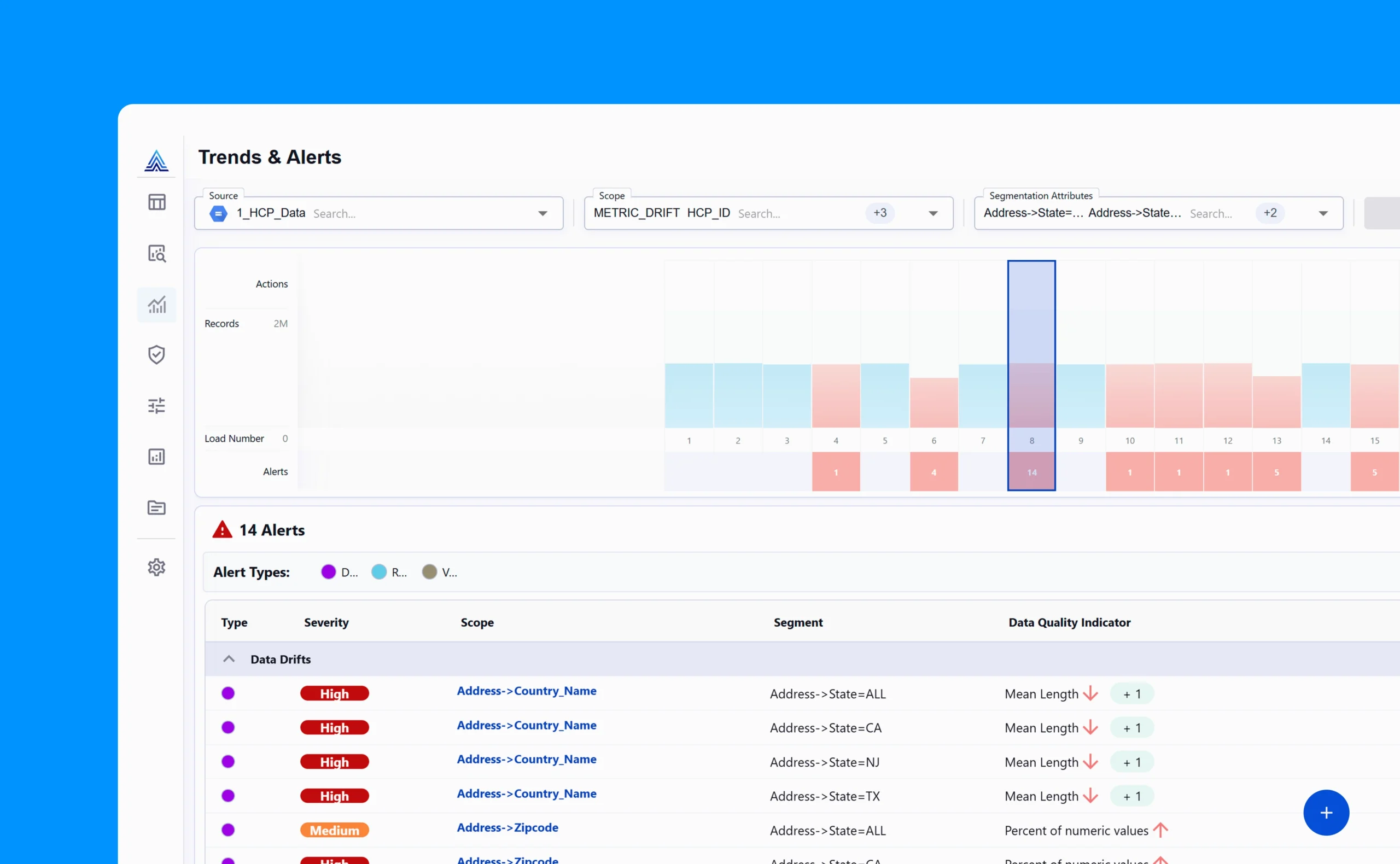The image size is (1400, 864).
Task: Select the load 14 records bar
Action: click(1325, 395)
